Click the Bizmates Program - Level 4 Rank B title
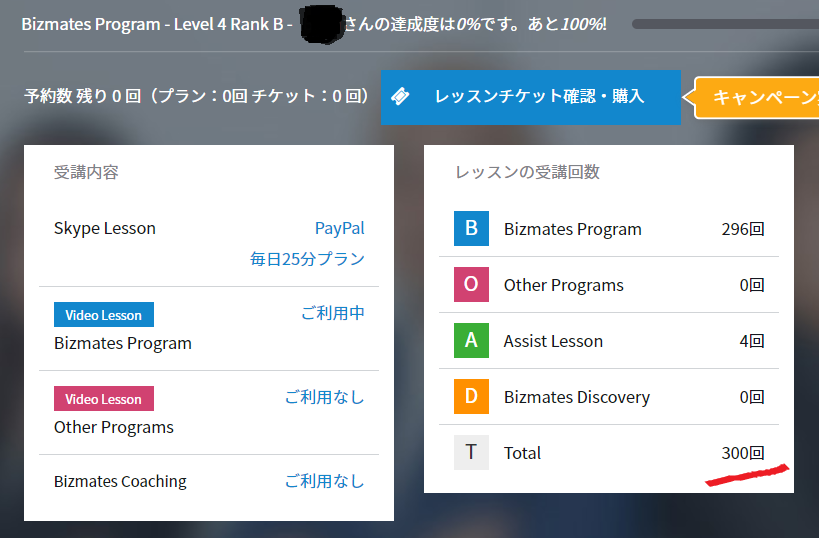The height and width of the screenshot is (538, 819). [x=153, y=24]
